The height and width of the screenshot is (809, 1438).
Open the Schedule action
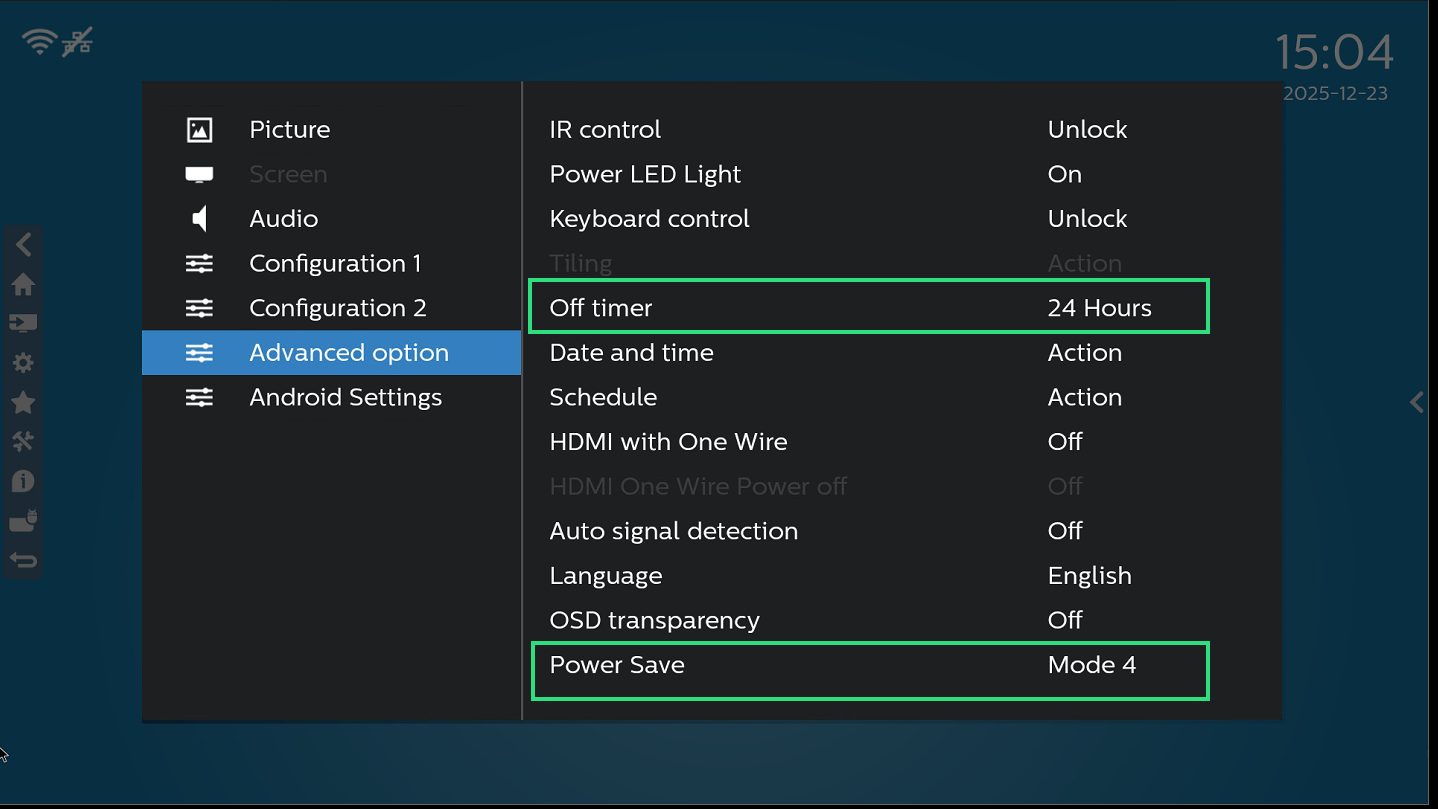tap(1084, 398)
